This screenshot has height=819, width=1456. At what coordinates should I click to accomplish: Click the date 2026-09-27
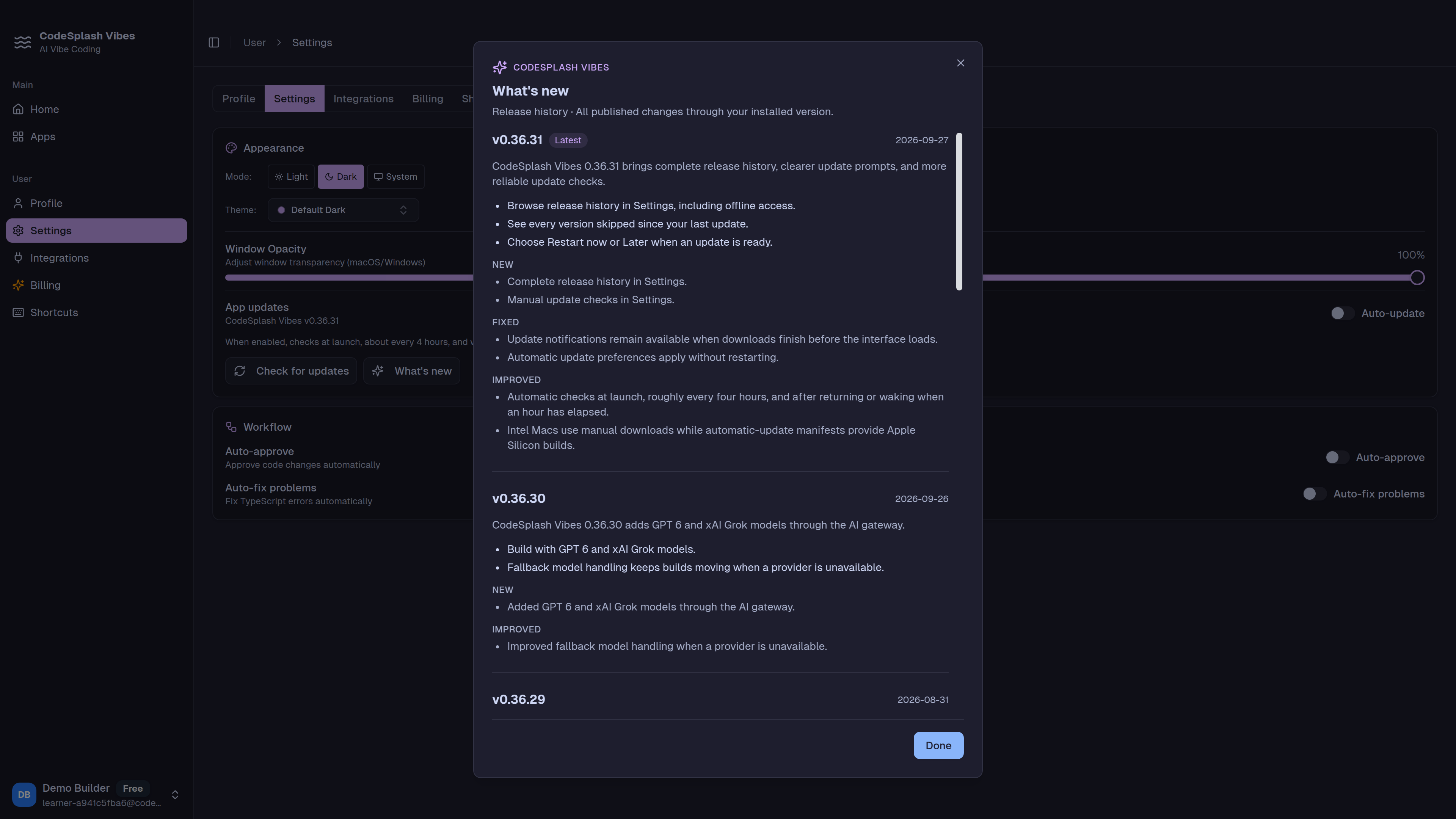pyautogui.click(x=922, y=140)
